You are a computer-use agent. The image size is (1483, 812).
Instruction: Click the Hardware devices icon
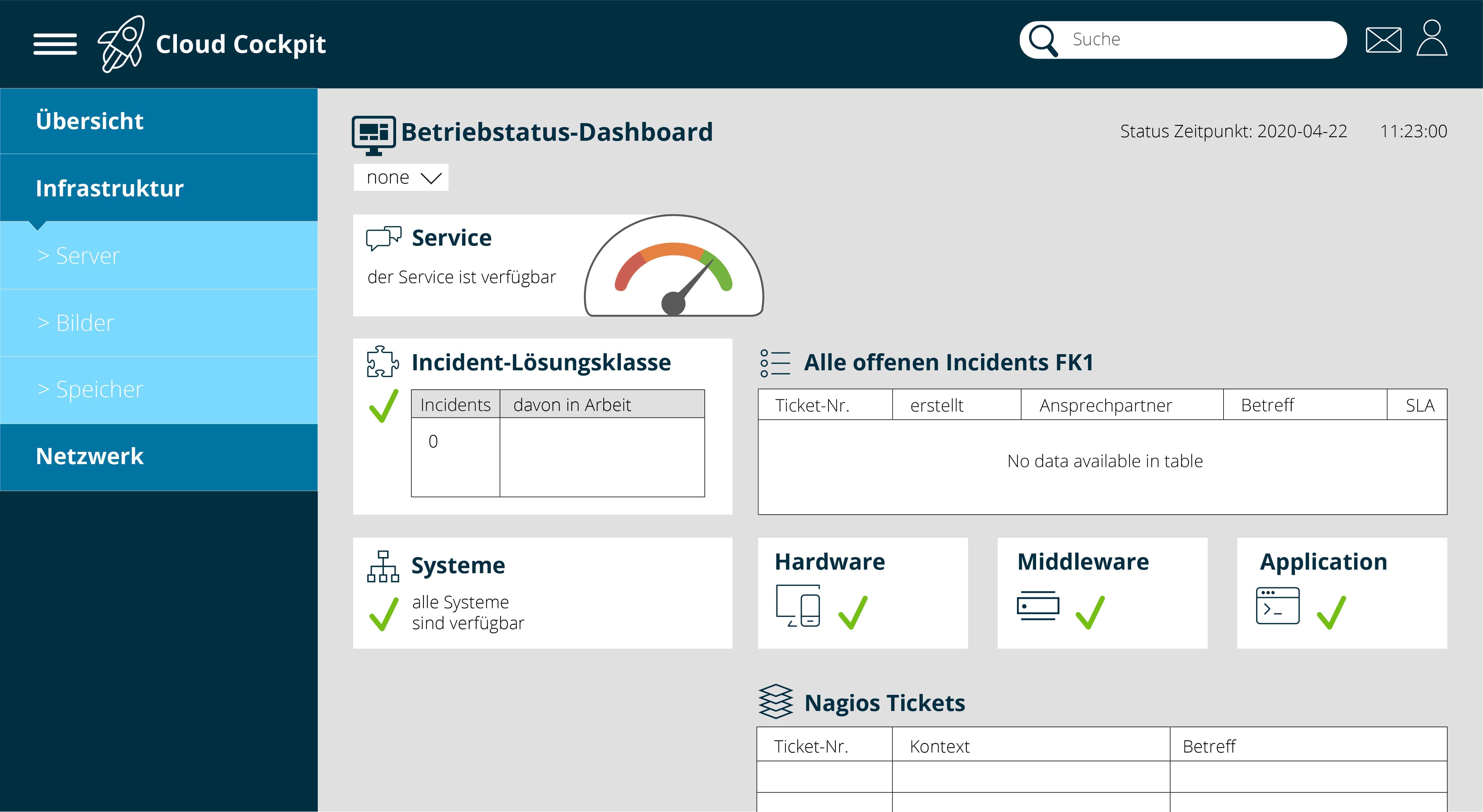[798, 605]
